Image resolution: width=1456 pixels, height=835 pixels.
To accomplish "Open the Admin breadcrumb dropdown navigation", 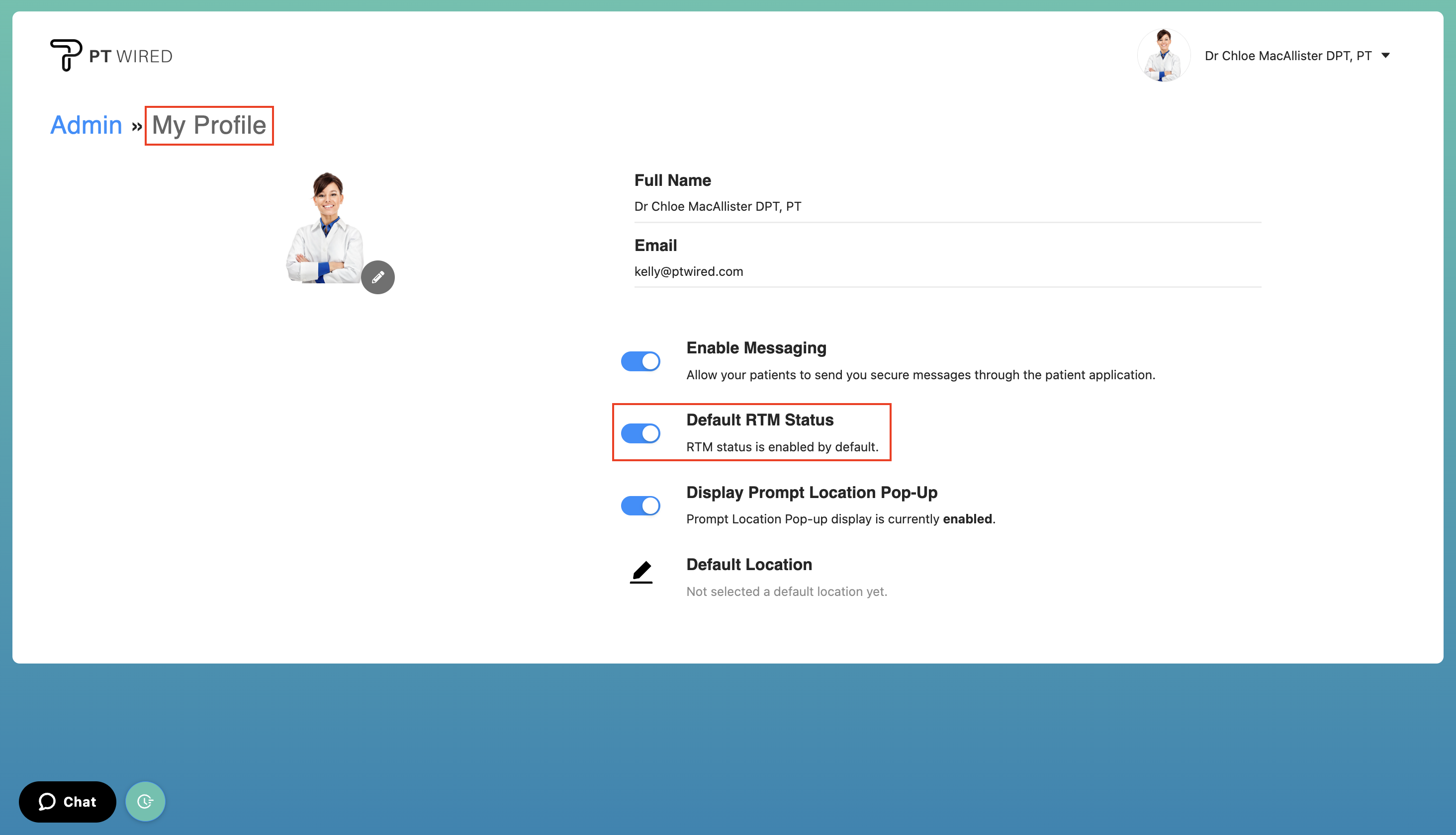I will pos(86,125).
